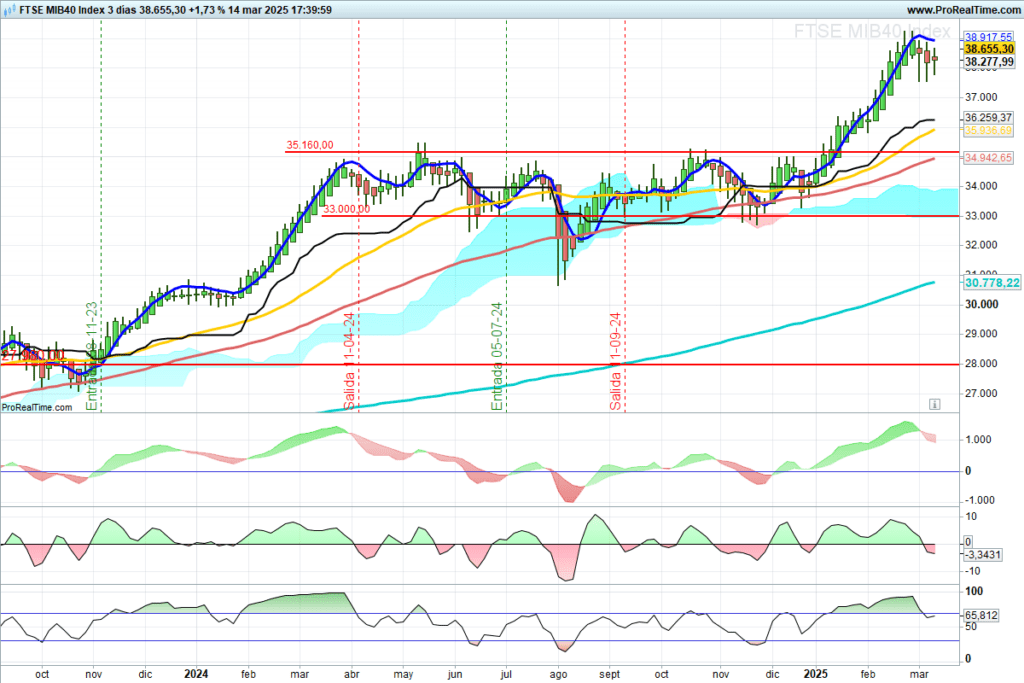The width and height of the screenshot is (1024, 683).
Task: Select the 35.160,00 resistance line label
Action: pos(310,145)
